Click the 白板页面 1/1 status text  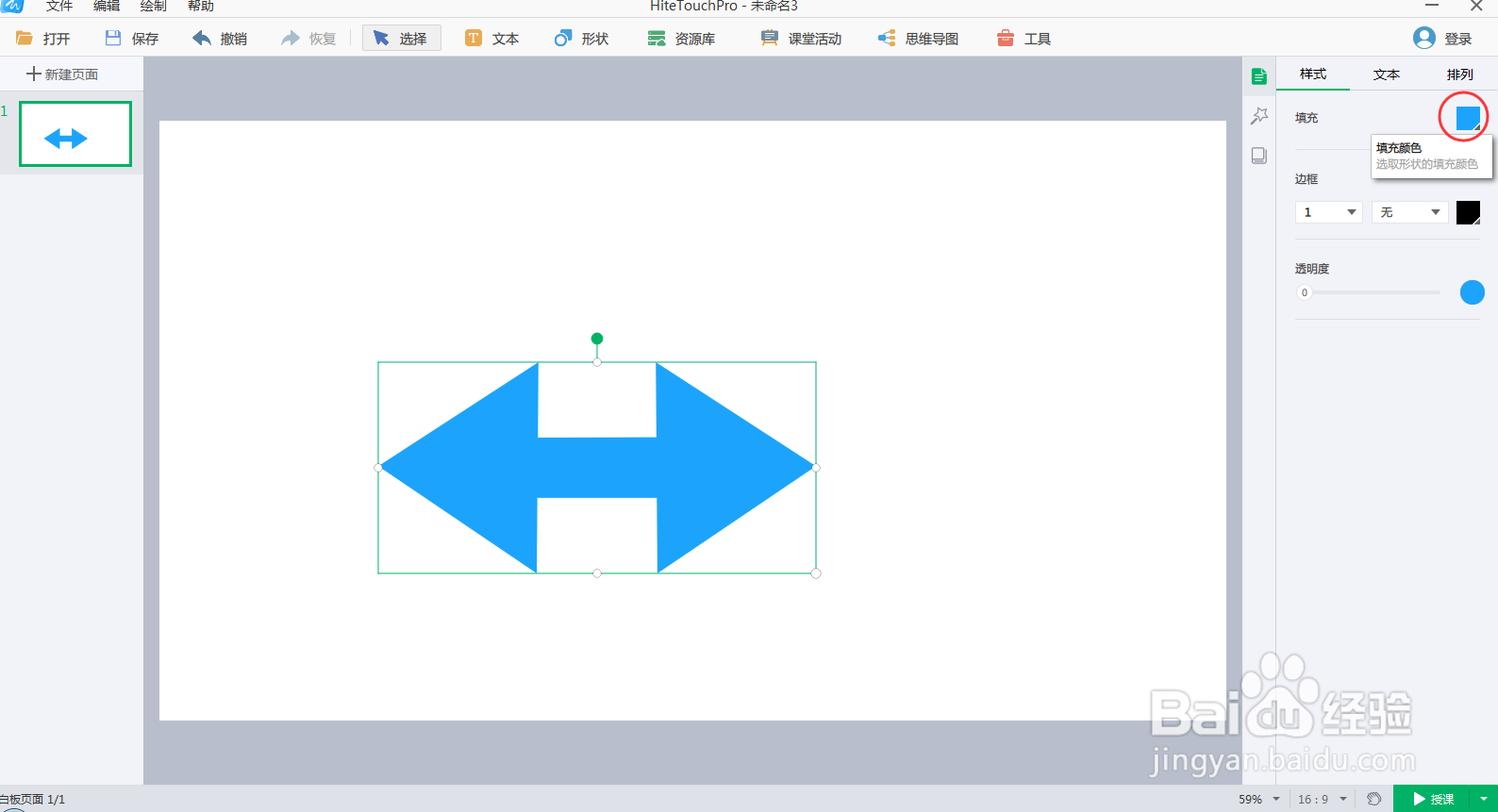pyautogui.click(x=32, y=799)
